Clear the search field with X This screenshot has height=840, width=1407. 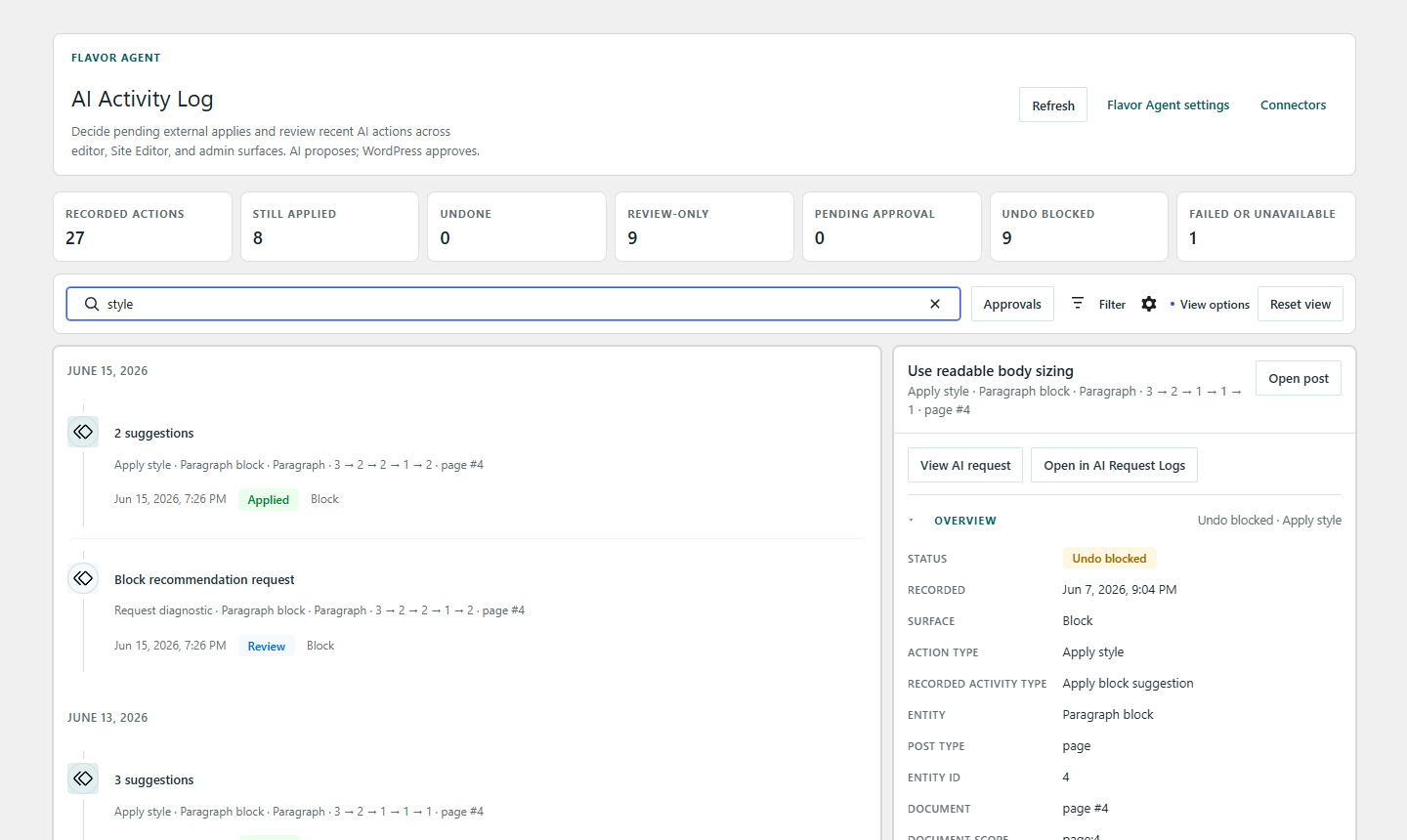point(935,304)
